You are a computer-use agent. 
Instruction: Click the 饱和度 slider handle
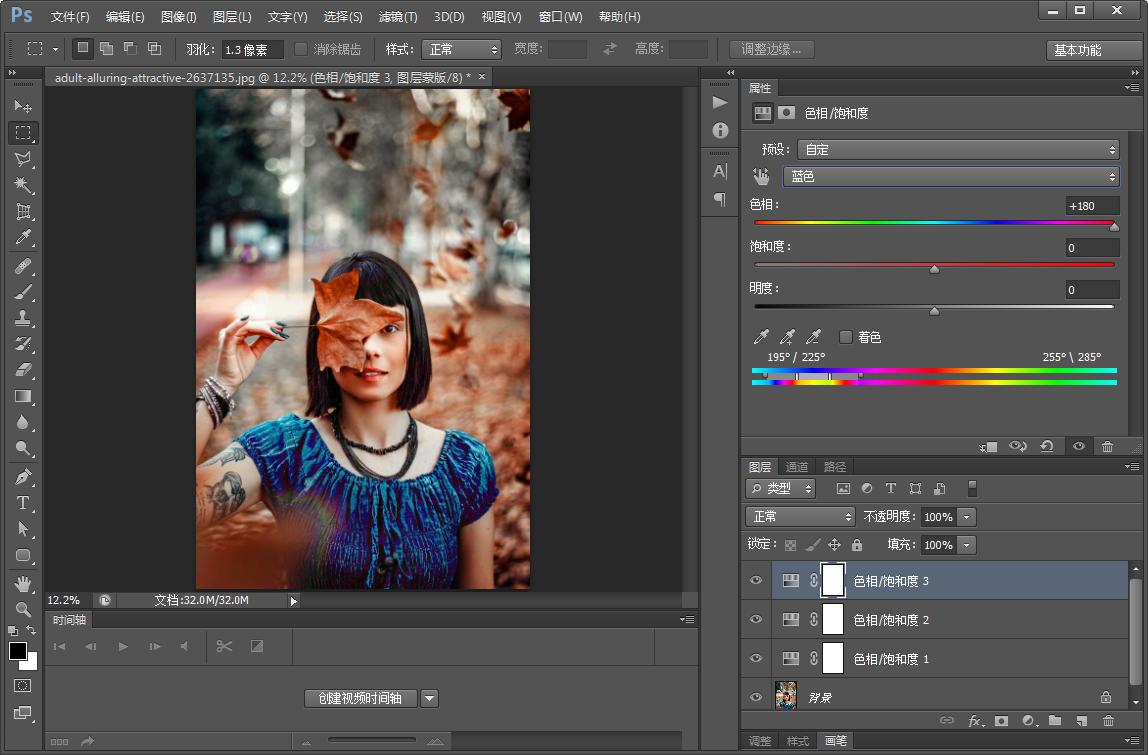click(934, 268)
